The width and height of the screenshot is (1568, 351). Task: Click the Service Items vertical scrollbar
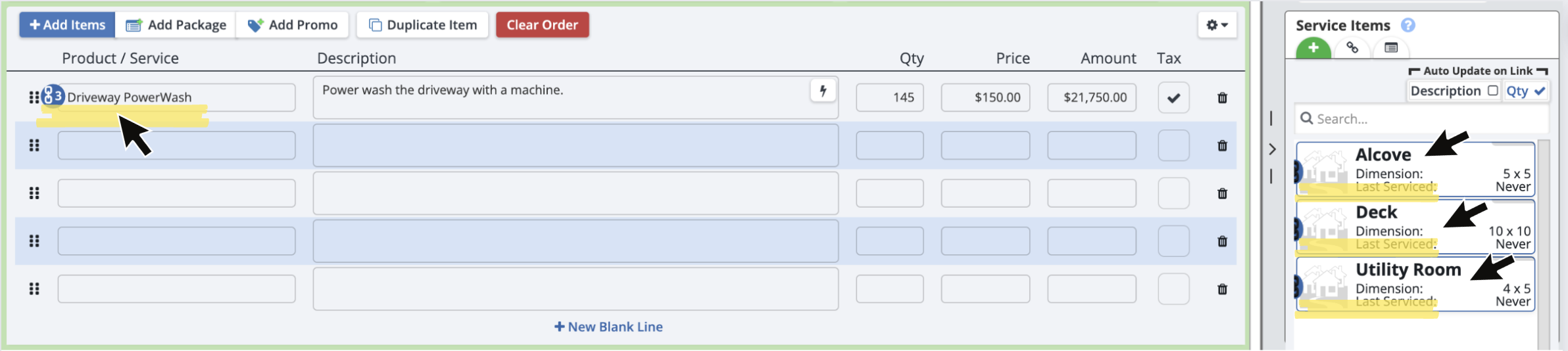pos(1543,243)
